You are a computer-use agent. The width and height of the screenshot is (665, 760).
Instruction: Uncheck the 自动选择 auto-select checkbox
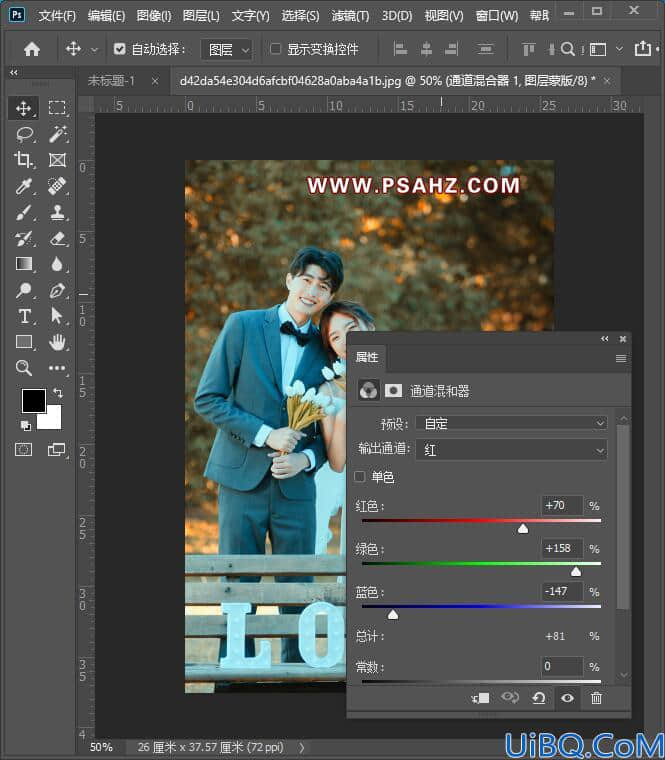tap(119, 48)
